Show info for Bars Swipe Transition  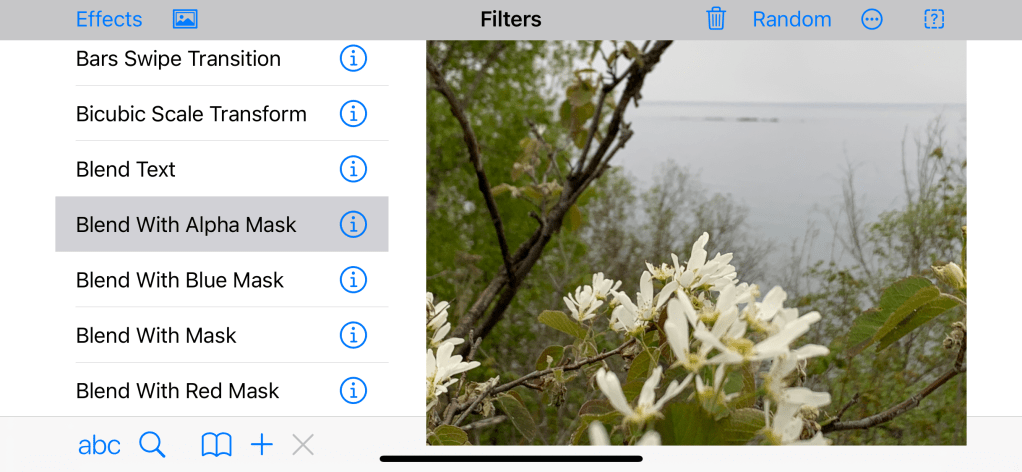click(x=353, y=58)
